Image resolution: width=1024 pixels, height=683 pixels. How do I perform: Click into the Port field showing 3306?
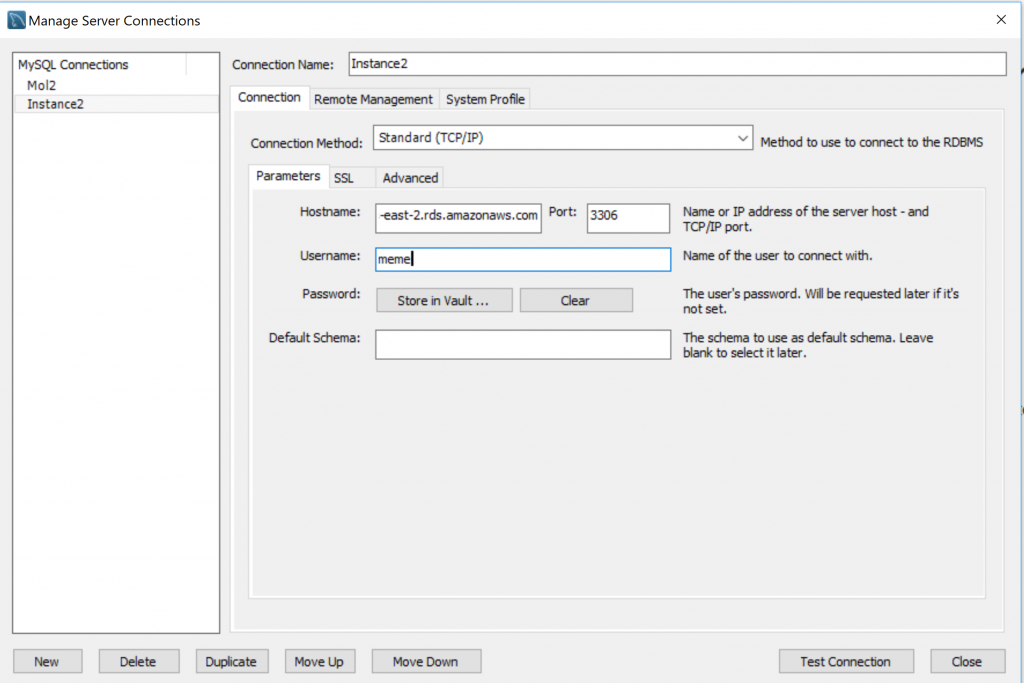[628, 217]
